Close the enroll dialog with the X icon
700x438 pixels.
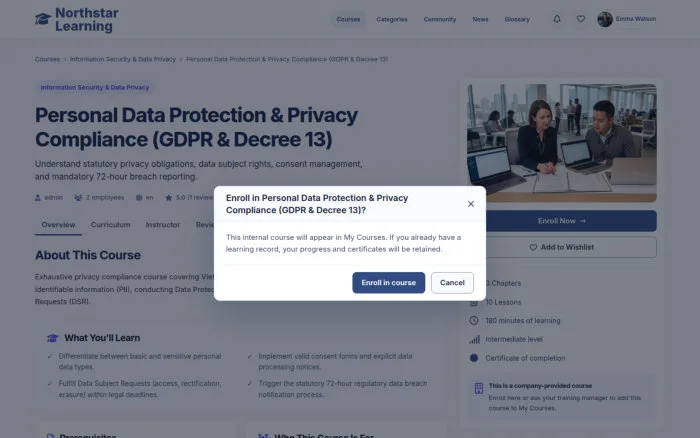pos(471,204)
